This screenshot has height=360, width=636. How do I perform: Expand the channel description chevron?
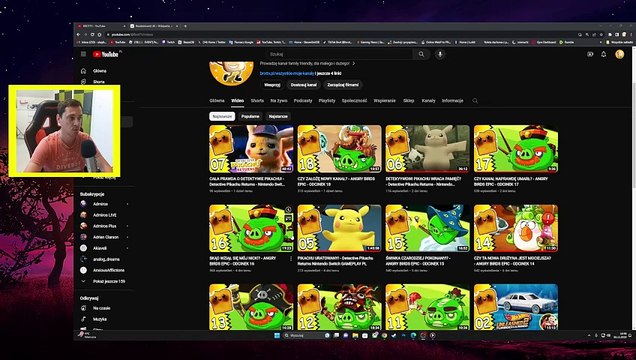point(354,63)
